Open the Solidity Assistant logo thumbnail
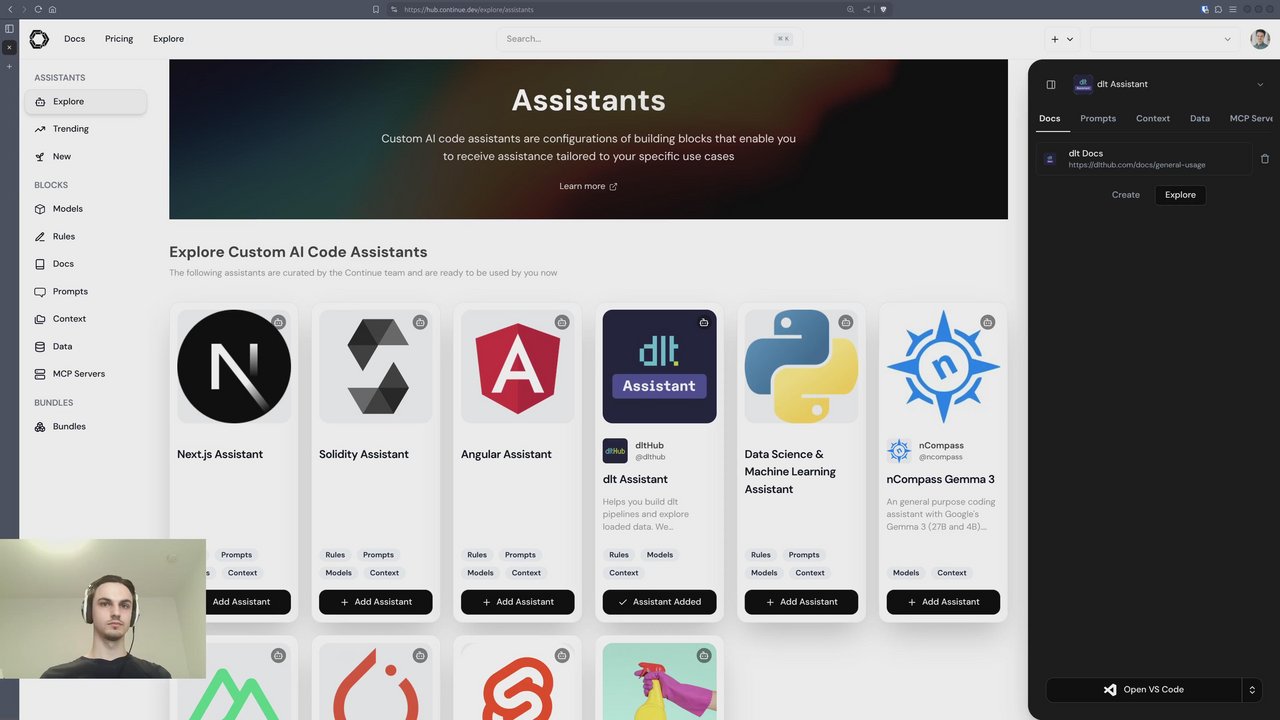 click(x=376, y=366)
